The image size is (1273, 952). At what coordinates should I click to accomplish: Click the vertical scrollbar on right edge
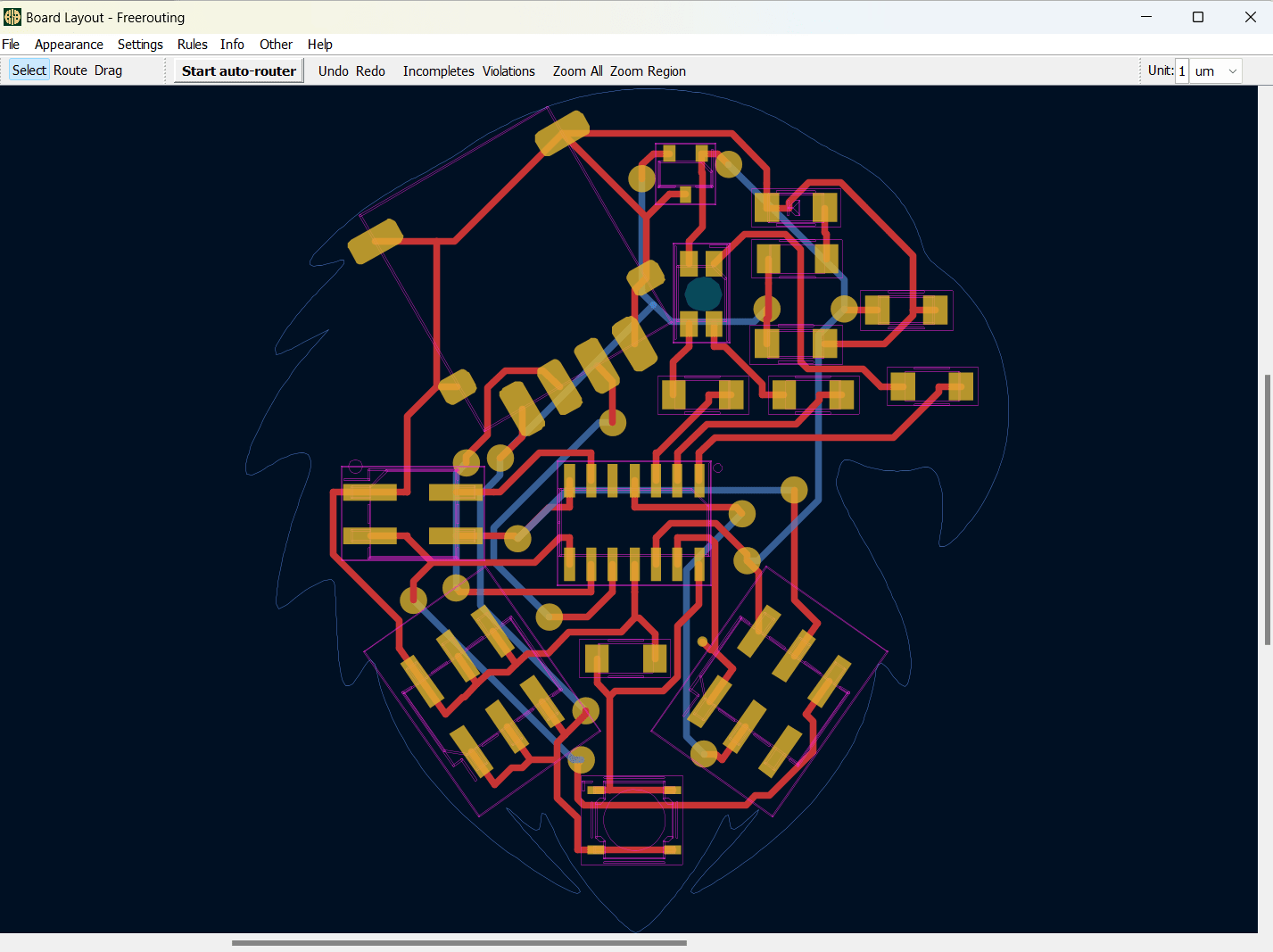click(x=1267, y=509)
